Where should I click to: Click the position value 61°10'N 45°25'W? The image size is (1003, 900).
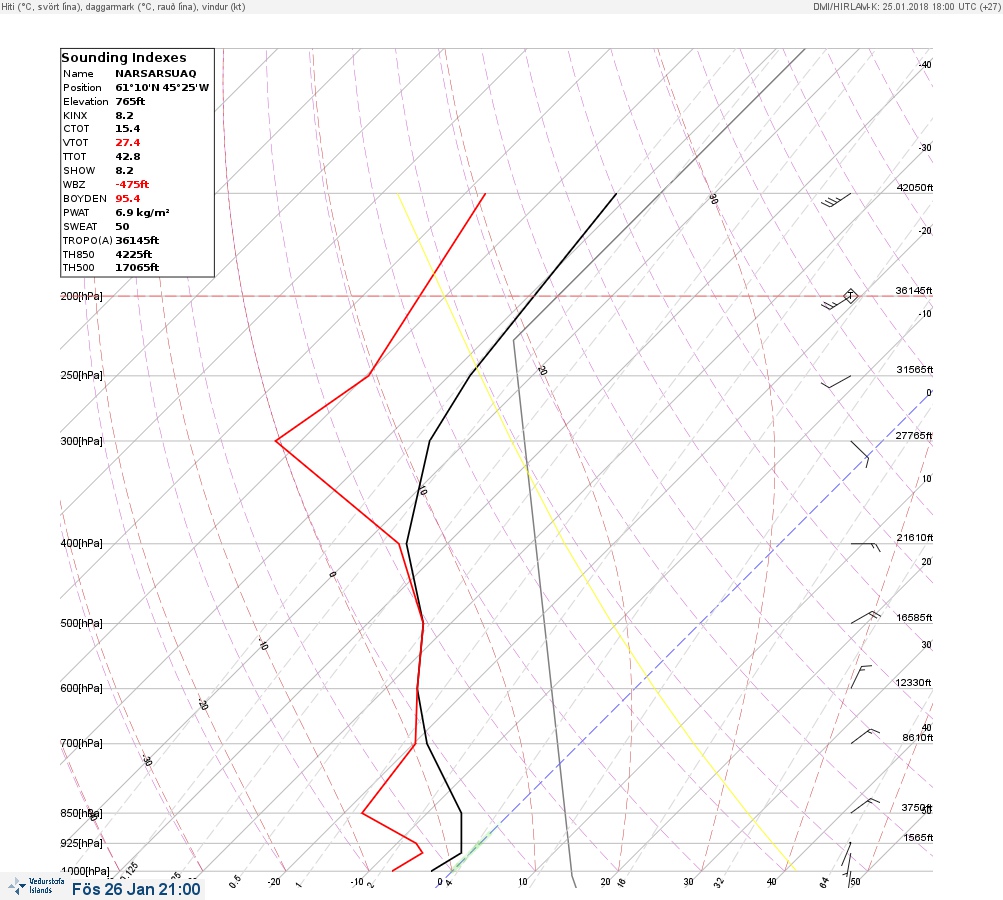coord(162,88)
